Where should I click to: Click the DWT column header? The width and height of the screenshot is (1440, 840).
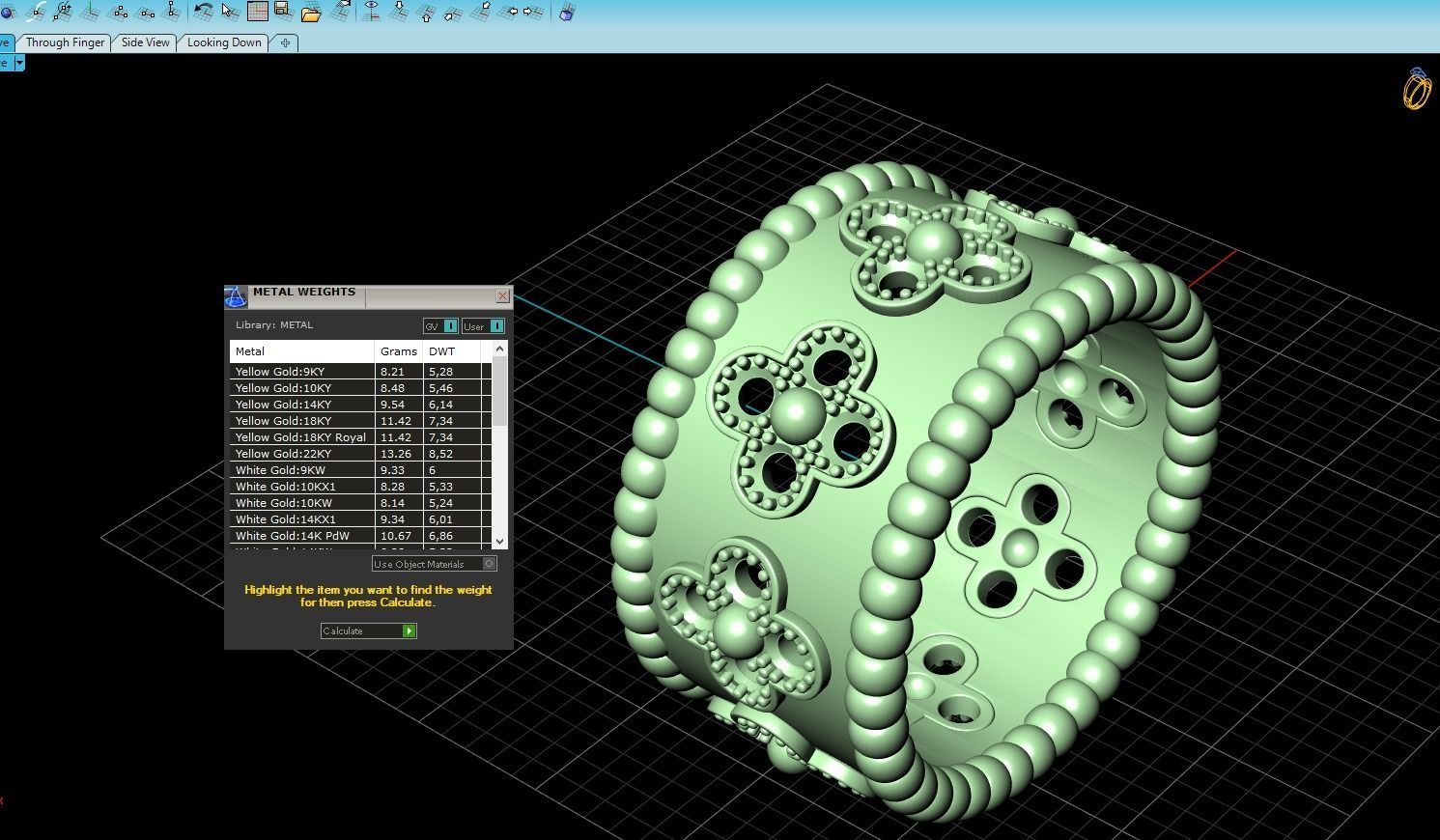tap(452, 351)
